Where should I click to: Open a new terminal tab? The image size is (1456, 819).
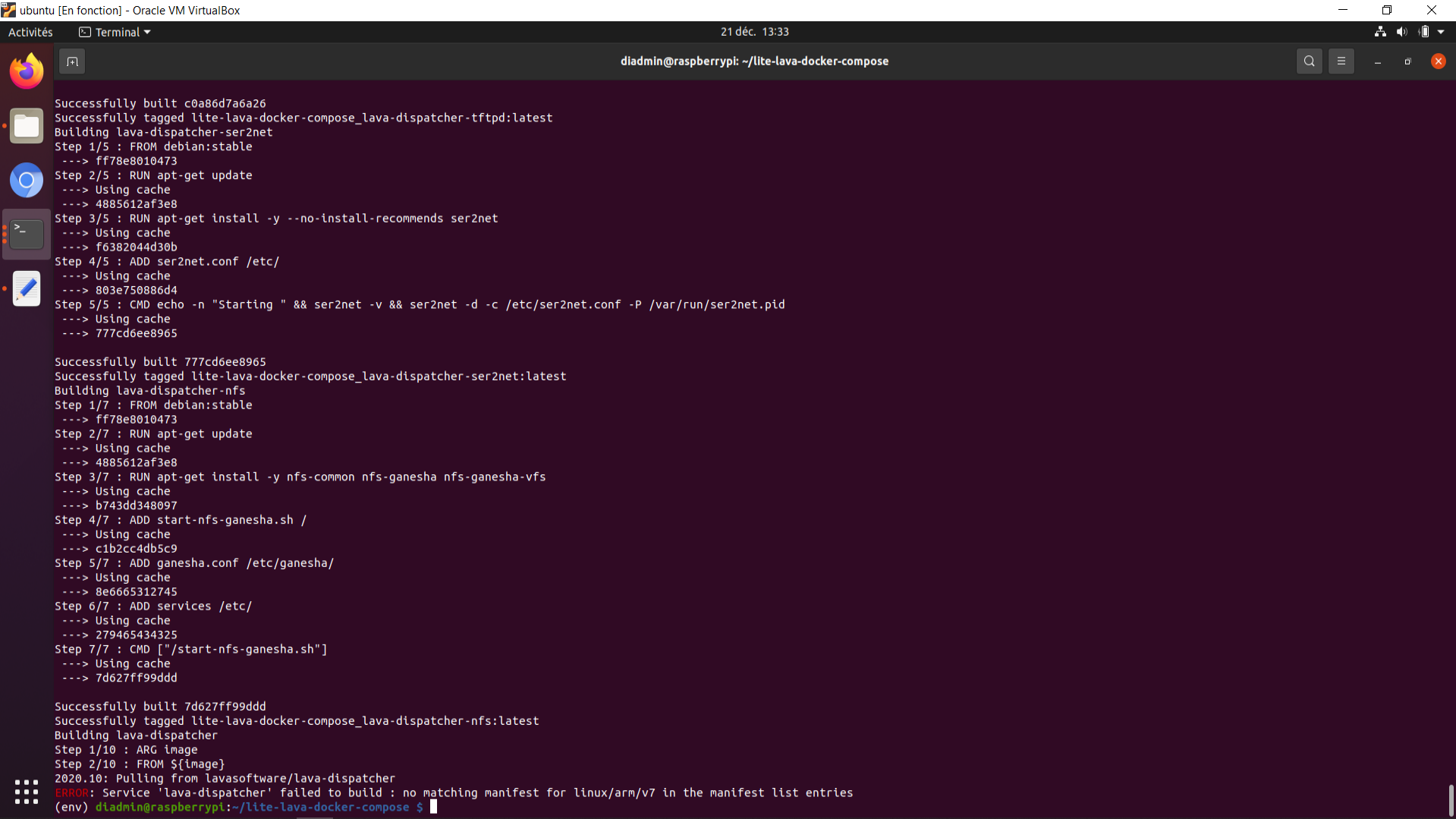[x=72, y=61]
